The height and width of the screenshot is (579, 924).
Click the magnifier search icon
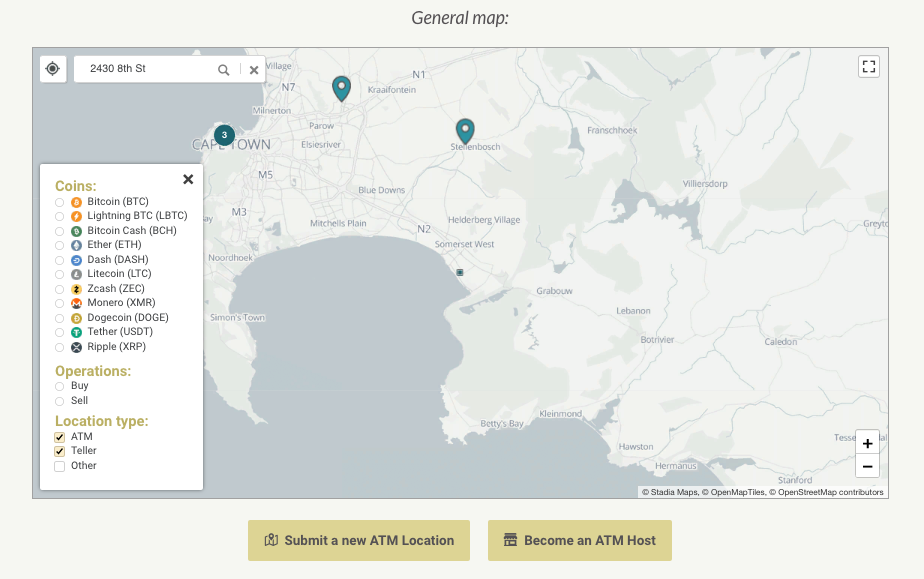(223, 70)
